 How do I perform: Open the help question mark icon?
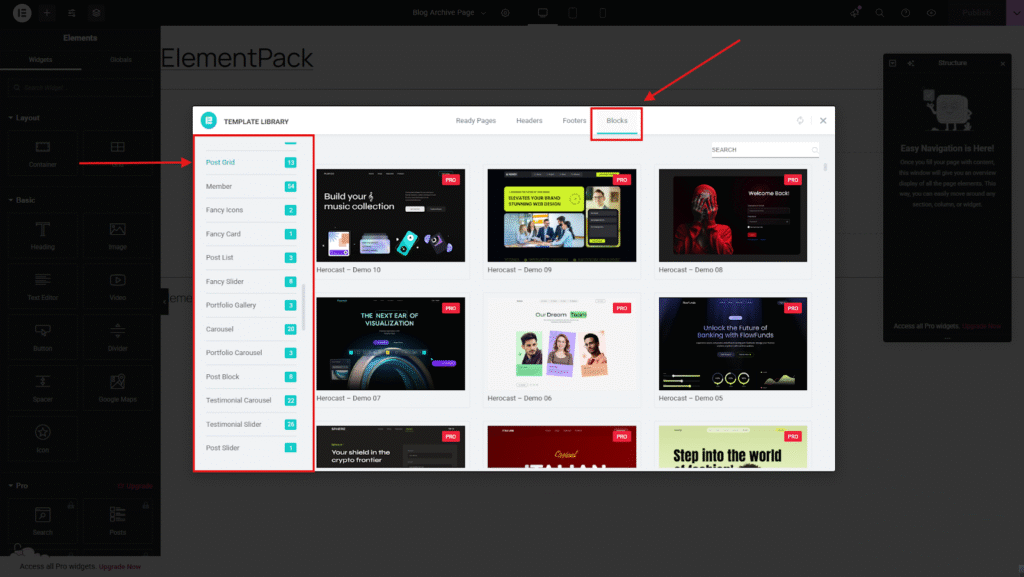pyautogui.click(x=905, y=12)
